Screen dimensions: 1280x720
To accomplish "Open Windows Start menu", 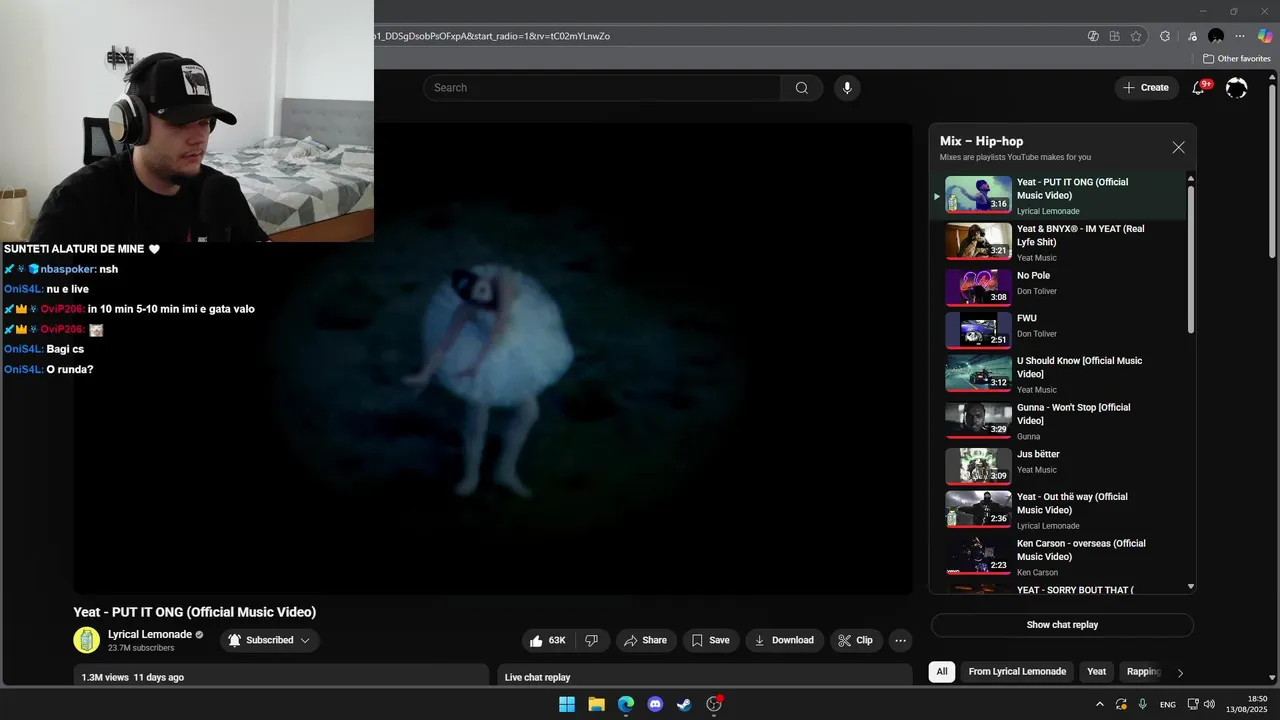I will point(567,704).
